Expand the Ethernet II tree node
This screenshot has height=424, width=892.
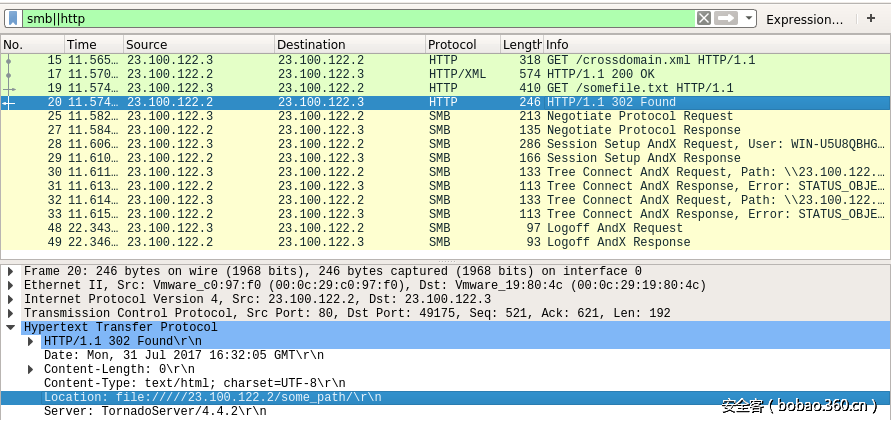coord(11,286)
